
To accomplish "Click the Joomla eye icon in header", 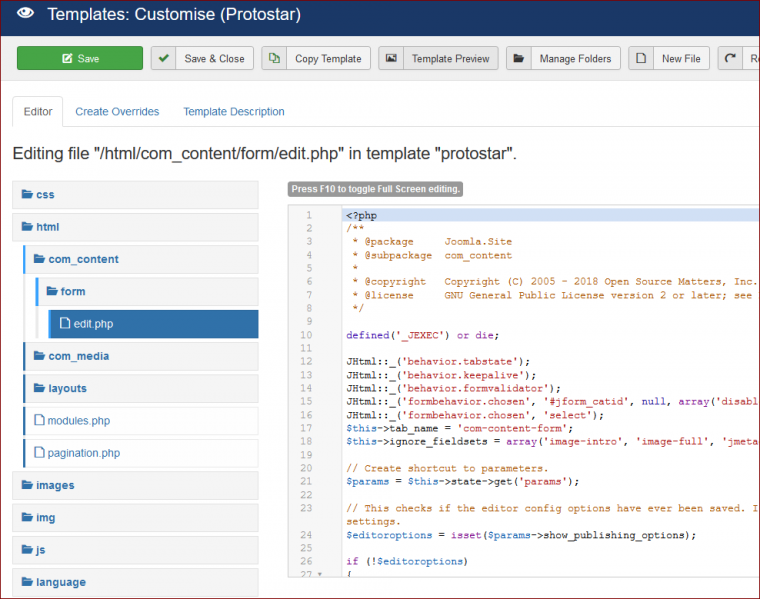I will pos(26,14).
